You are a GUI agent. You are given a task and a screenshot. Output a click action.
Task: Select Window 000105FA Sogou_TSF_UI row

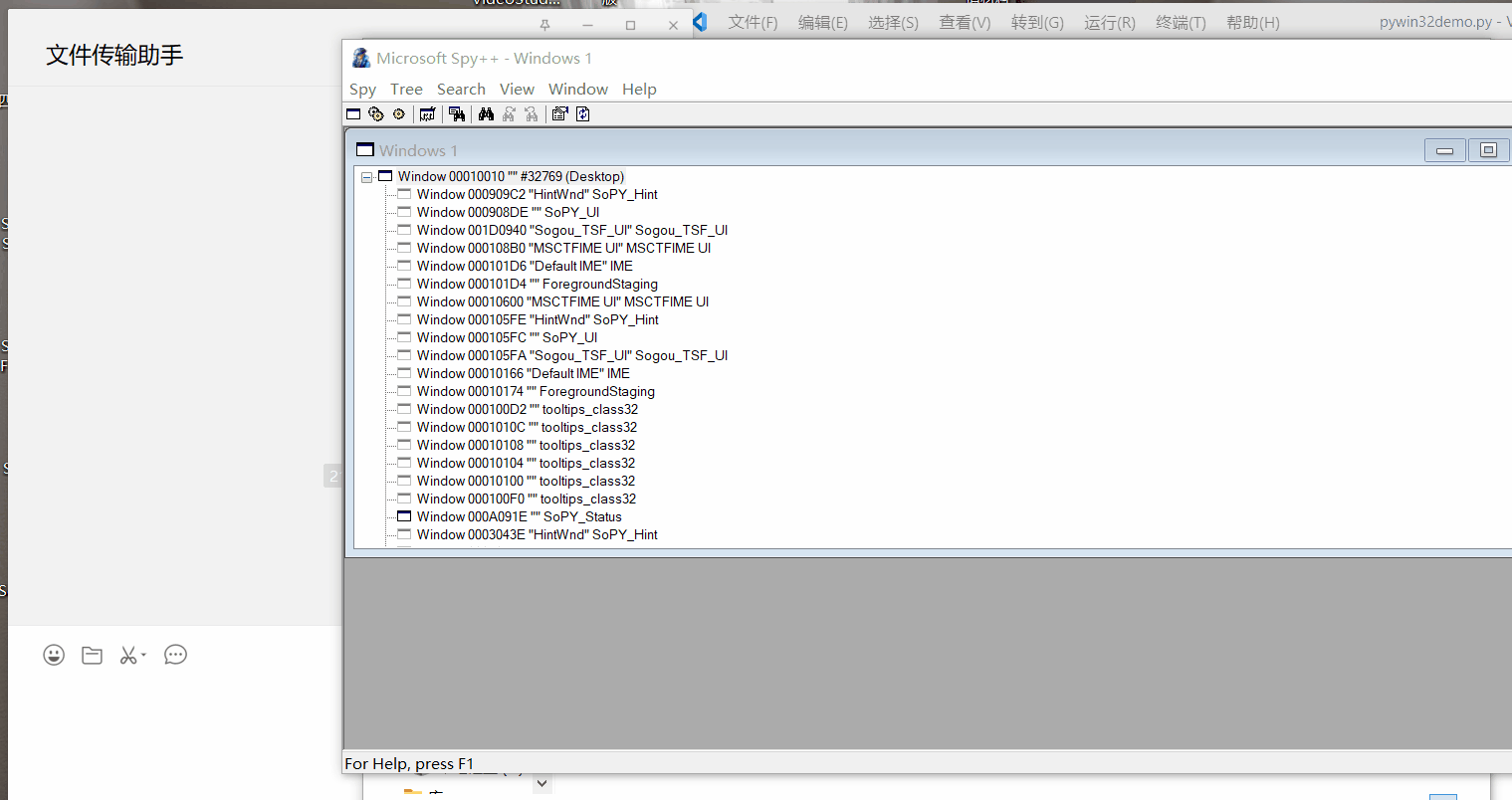pos(571,355)
